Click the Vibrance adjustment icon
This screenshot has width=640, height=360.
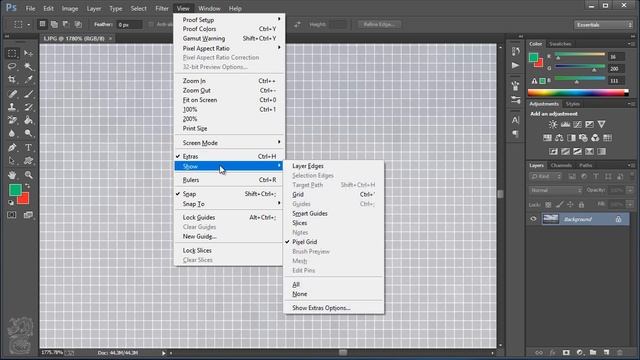[x=601, y=124]
